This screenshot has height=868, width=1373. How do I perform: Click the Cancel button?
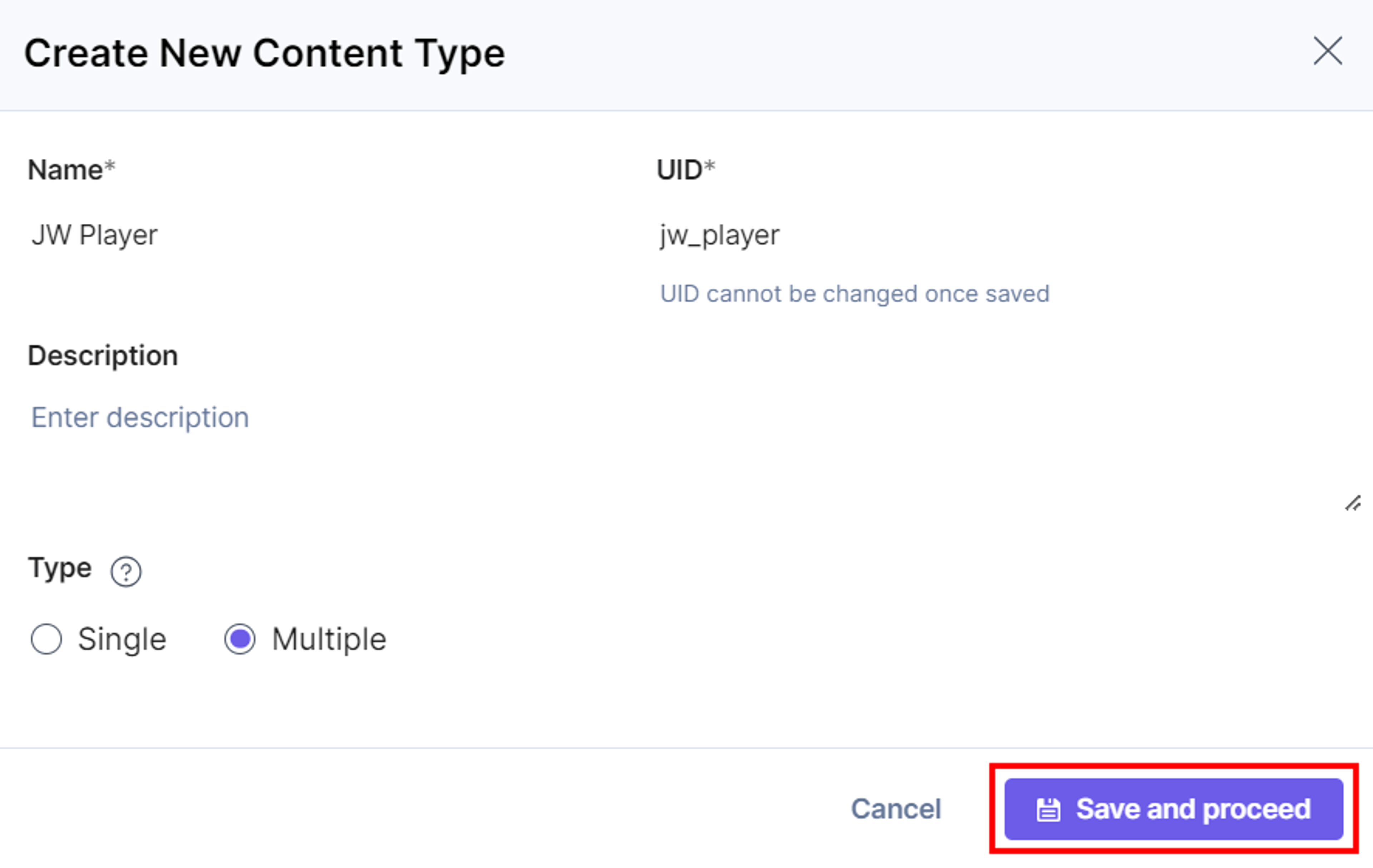[x=896, y=809]
